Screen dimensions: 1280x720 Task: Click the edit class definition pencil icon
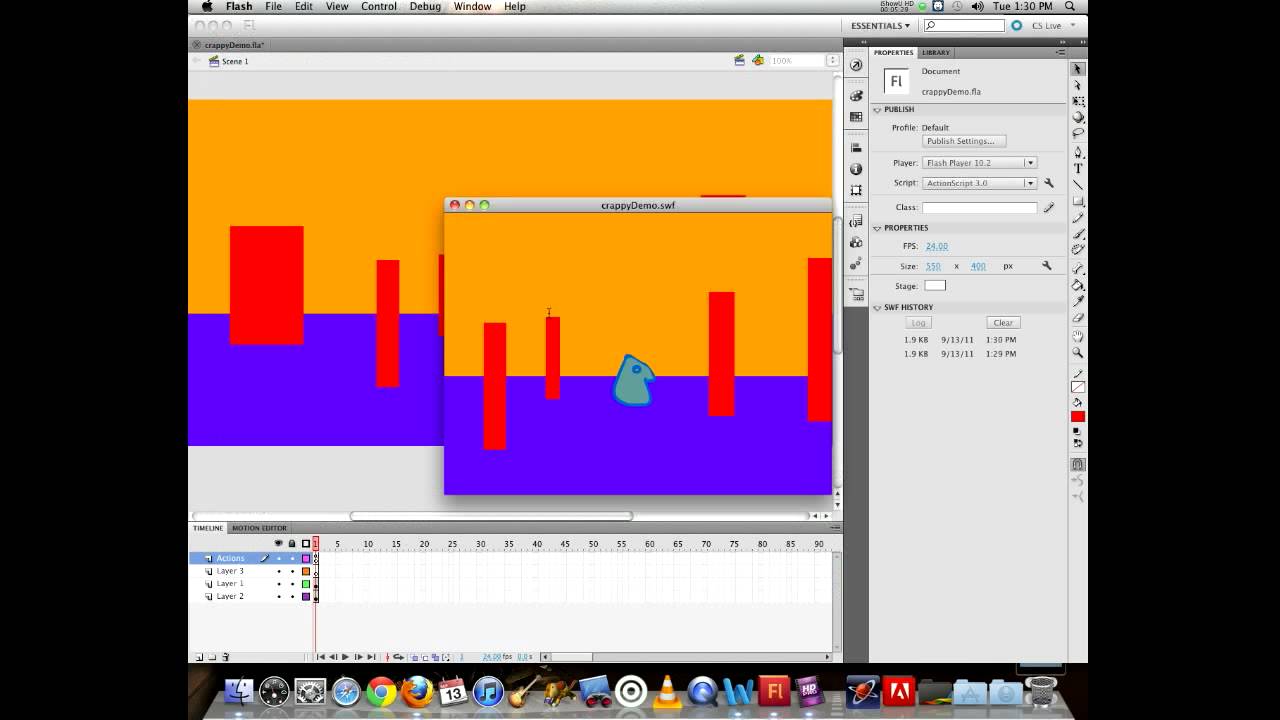click(x=1049, y=207)
